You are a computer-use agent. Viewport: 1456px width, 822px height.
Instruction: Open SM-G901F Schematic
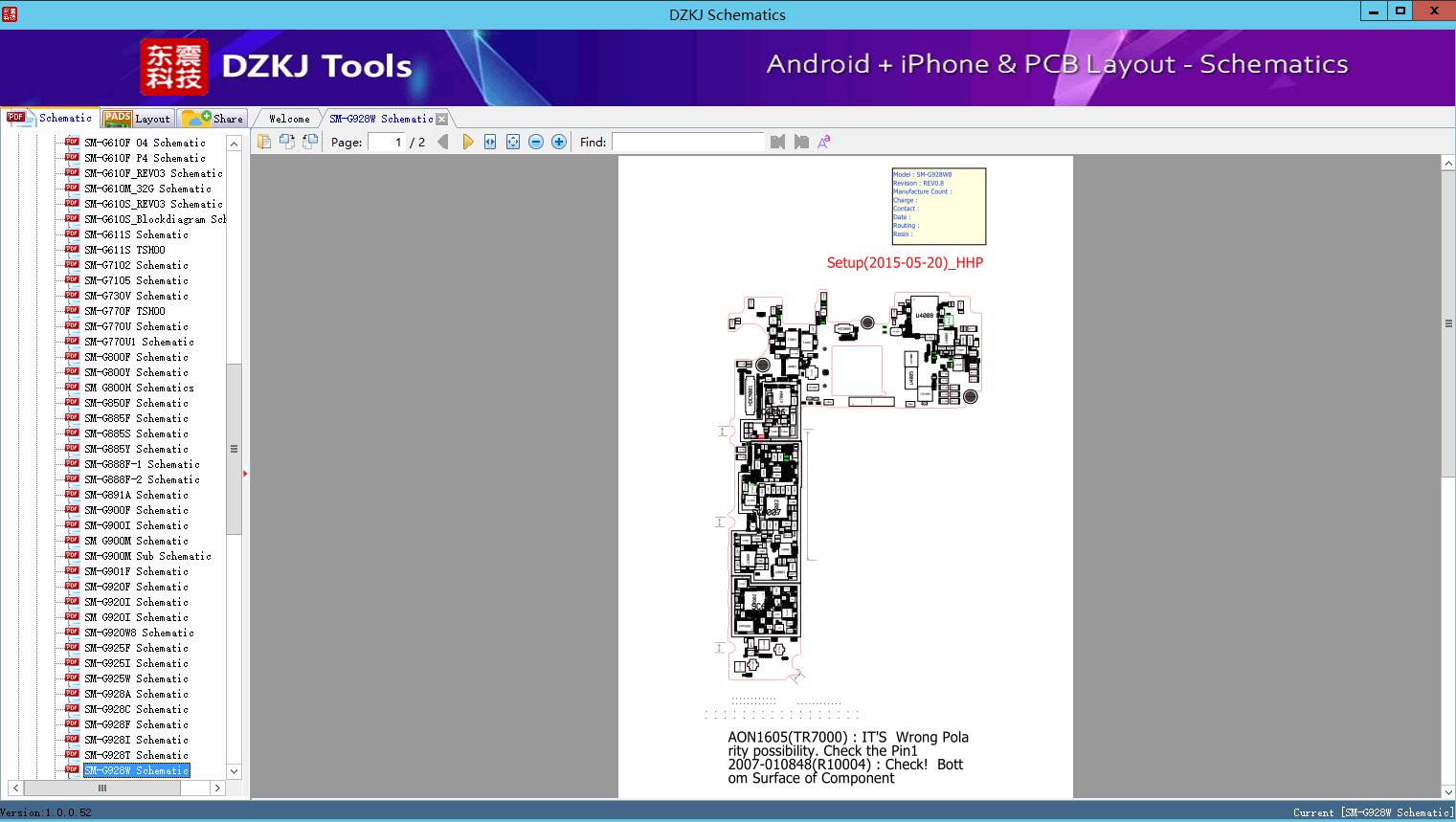coord(136,571)
